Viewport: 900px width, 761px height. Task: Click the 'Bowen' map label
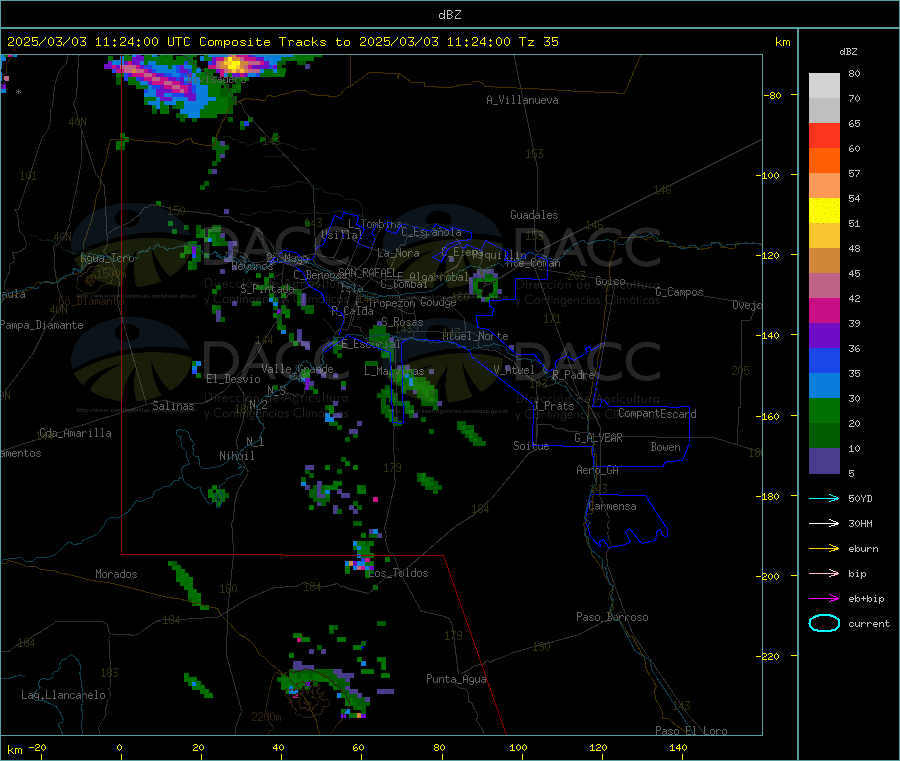point(665,447)
